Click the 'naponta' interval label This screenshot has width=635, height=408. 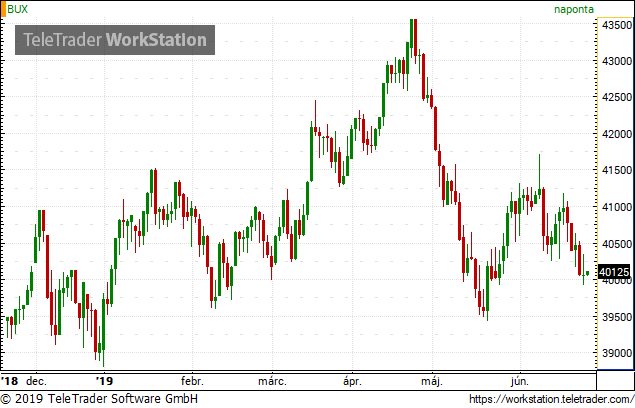tap(573, 9)
